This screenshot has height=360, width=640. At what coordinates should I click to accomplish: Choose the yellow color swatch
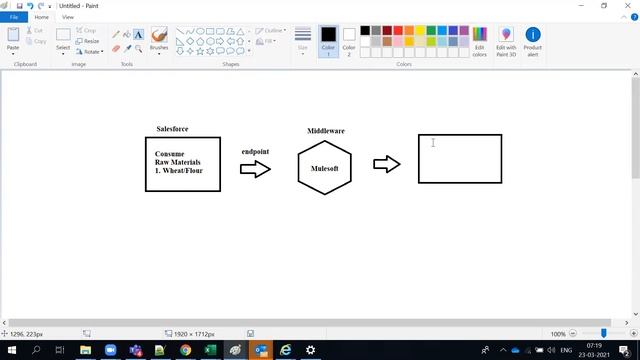tap(420, 31)
